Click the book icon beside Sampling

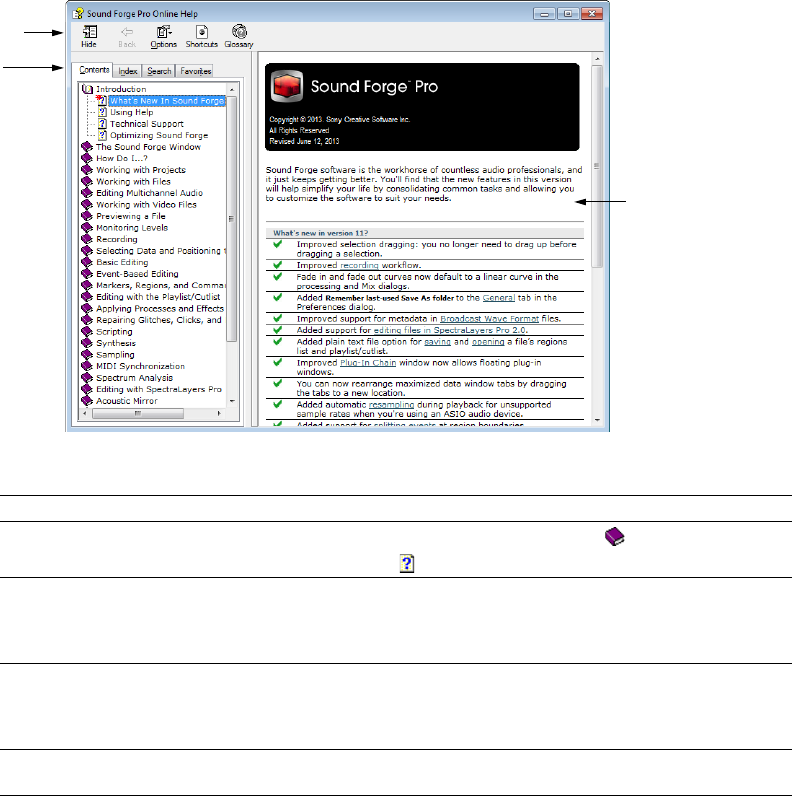[x=87, y=355]
